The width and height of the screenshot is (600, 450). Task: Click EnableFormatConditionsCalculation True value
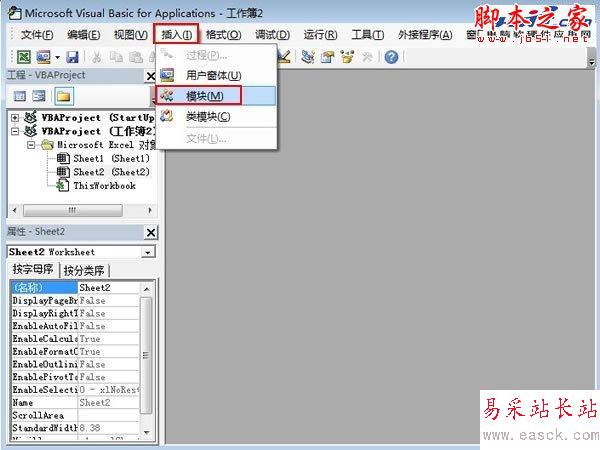coord(109,352)
